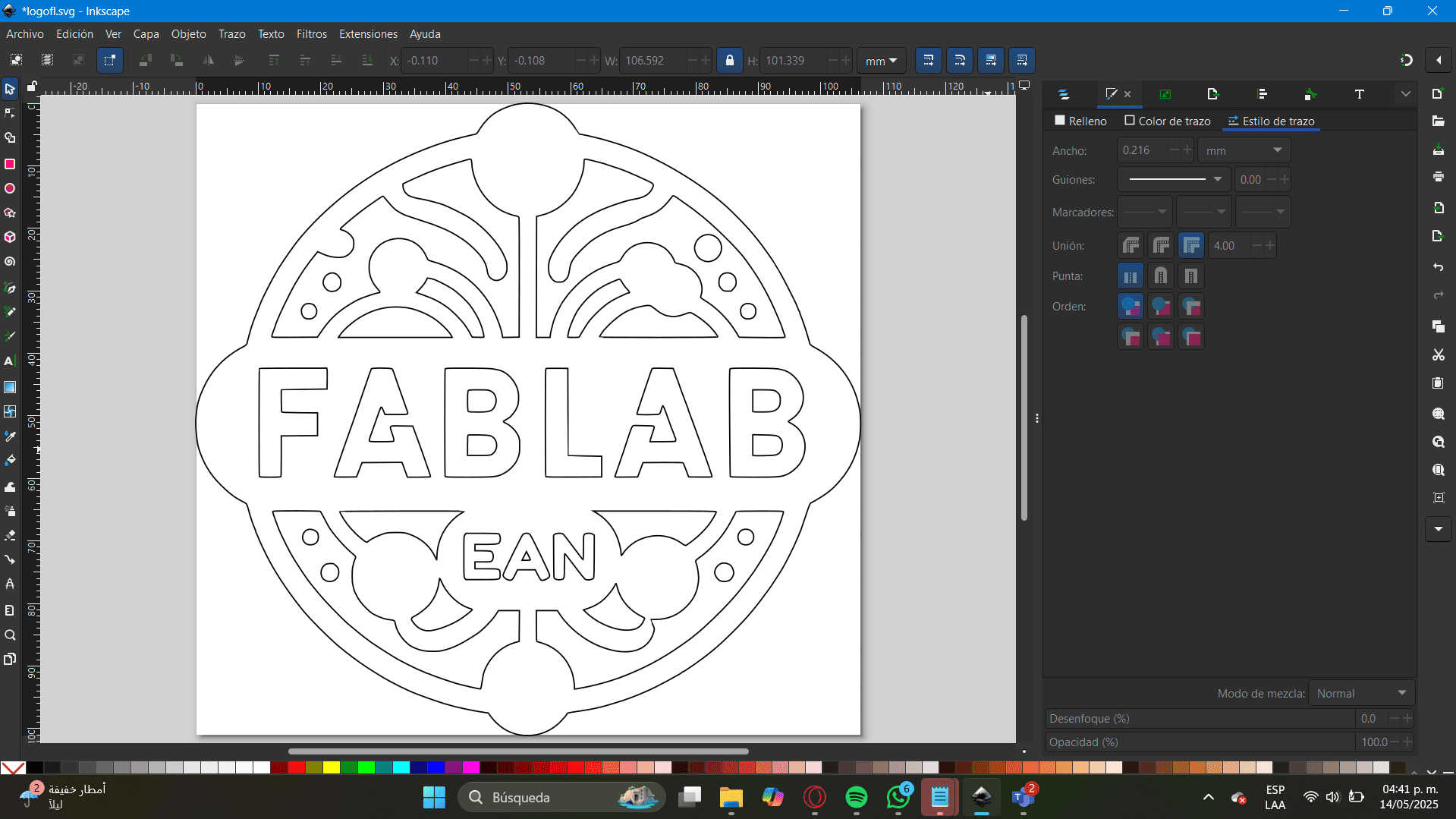Screen dimensions: 1456x819
Task: Open the Trazo menu
Action: pos(231,34)
